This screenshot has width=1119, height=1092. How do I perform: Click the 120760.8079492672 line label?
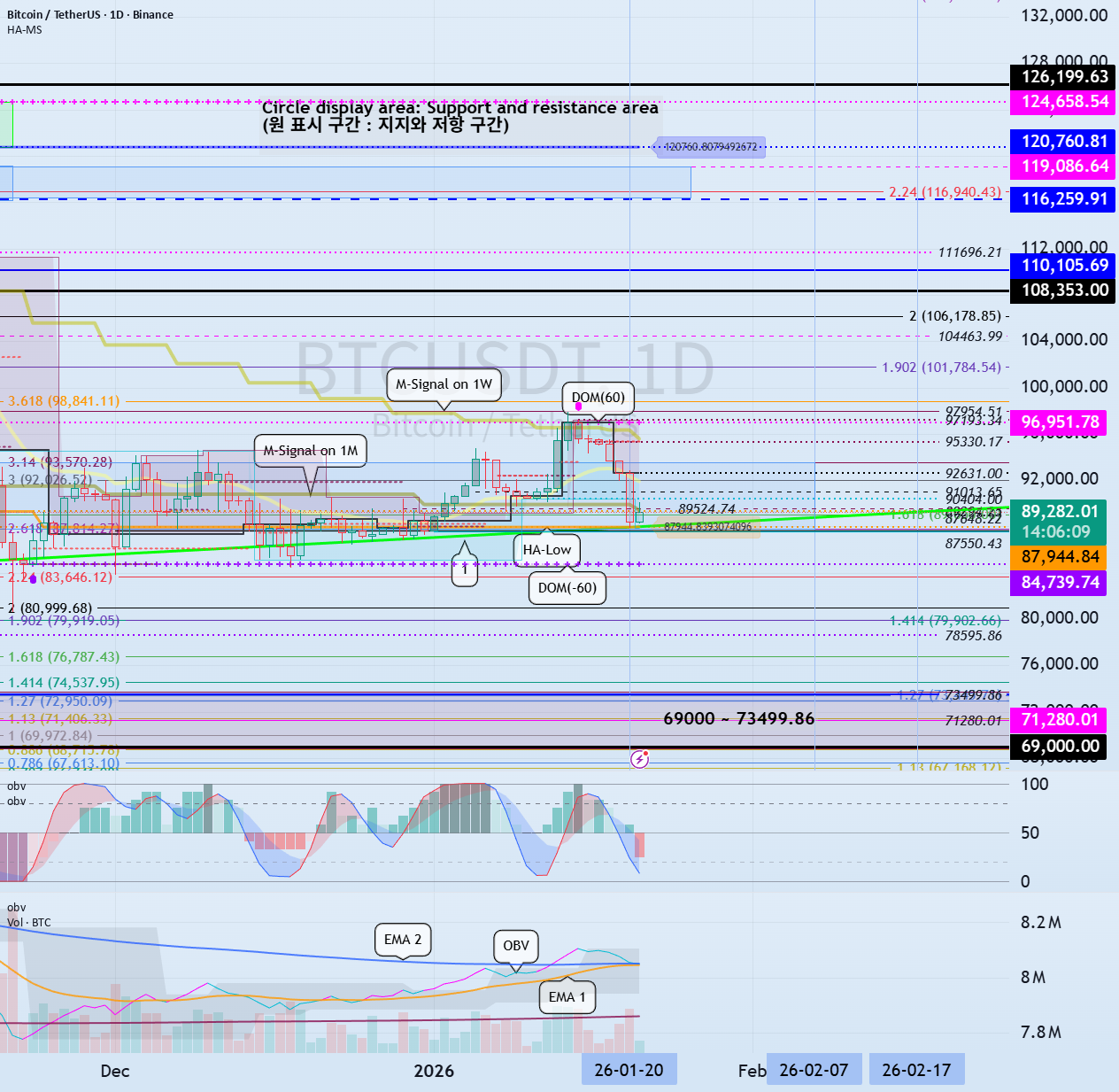[711, 147]
